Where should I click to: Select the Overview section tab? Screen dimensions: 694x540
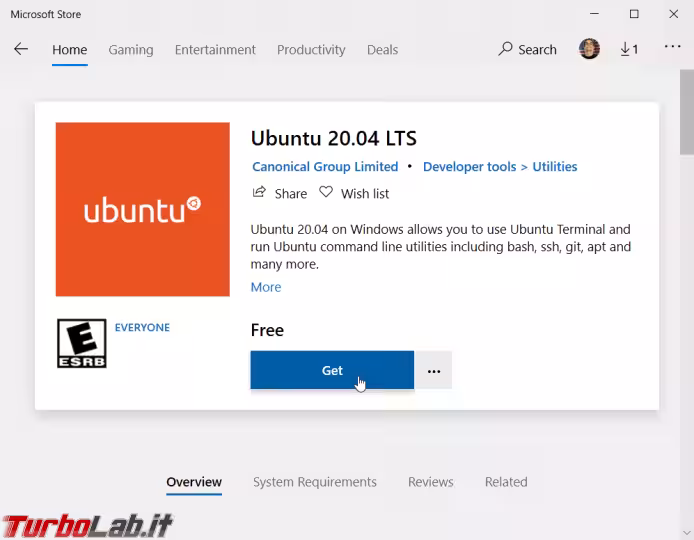194,482
